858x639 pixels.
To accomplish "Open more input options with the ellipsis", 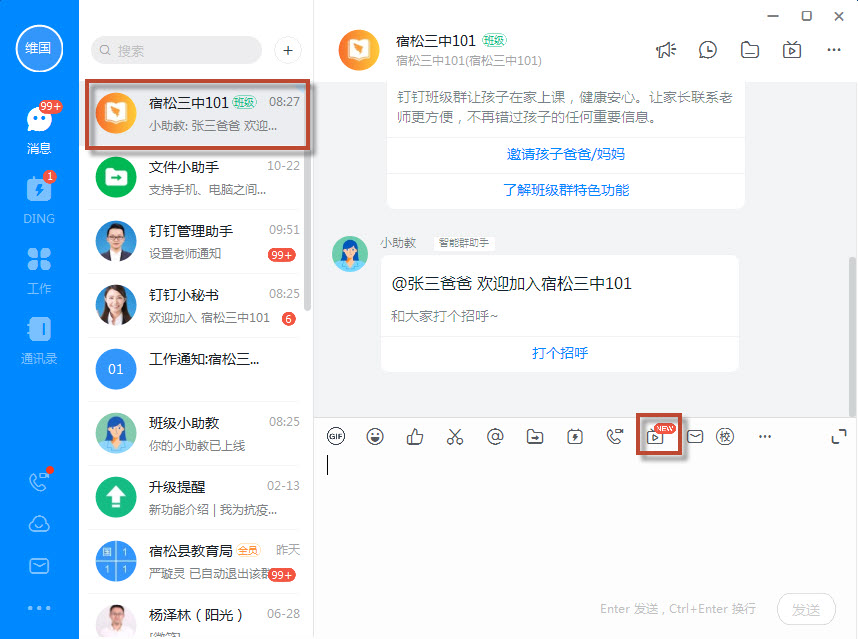I will [x=765, y=437].
